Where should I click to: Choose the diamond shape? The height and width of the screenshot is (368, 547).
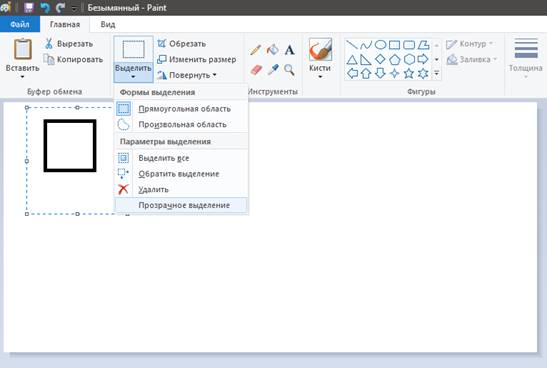click(x=380, y=59)
